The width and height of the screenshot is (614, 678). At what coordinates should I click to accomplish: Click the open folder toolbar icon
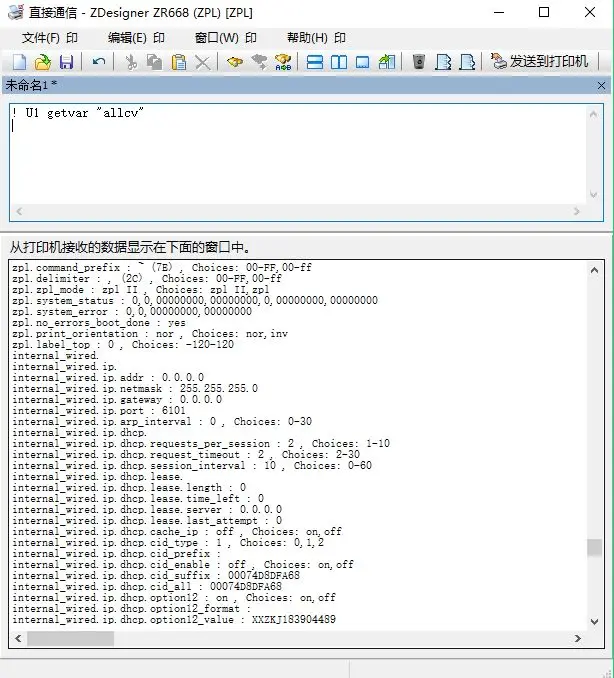point(42,62)
